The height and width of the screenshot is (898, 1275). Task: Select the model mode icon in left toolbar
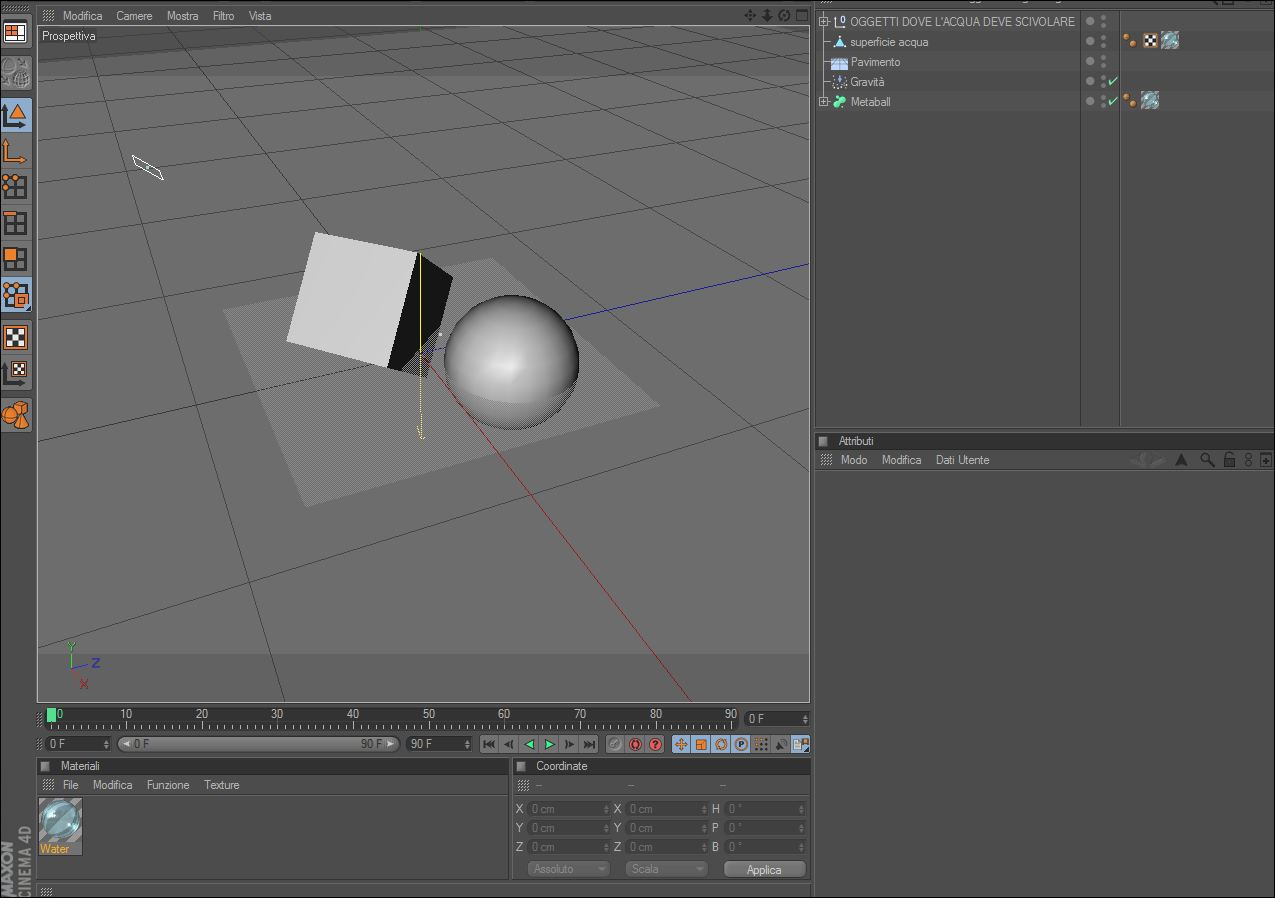click(x=15, y=115)
